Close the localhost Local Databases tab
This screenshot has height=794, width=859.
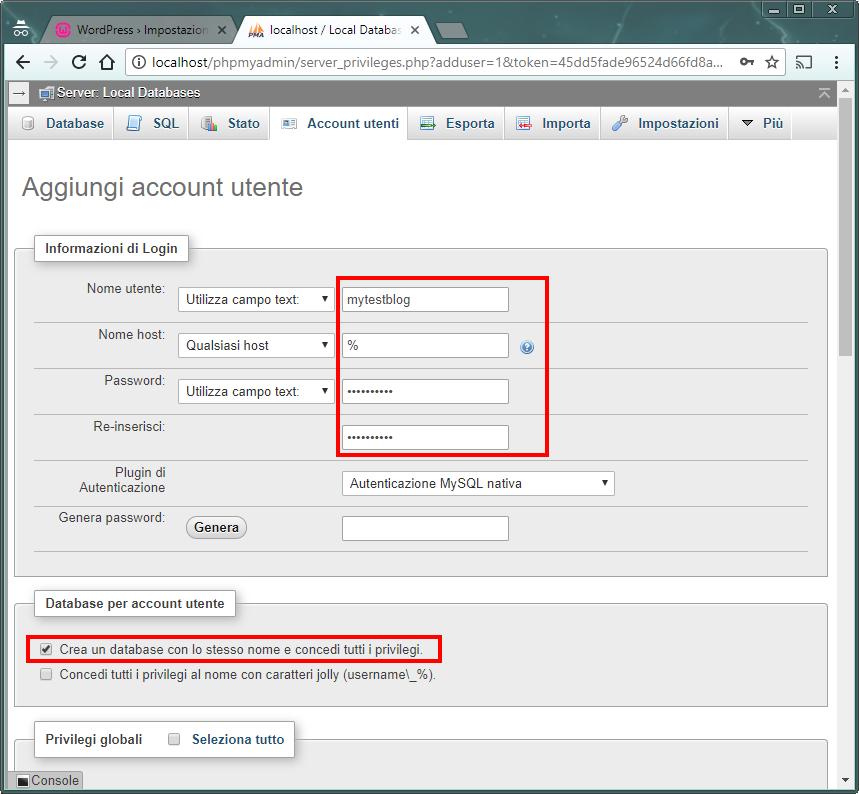pos(415,30)
